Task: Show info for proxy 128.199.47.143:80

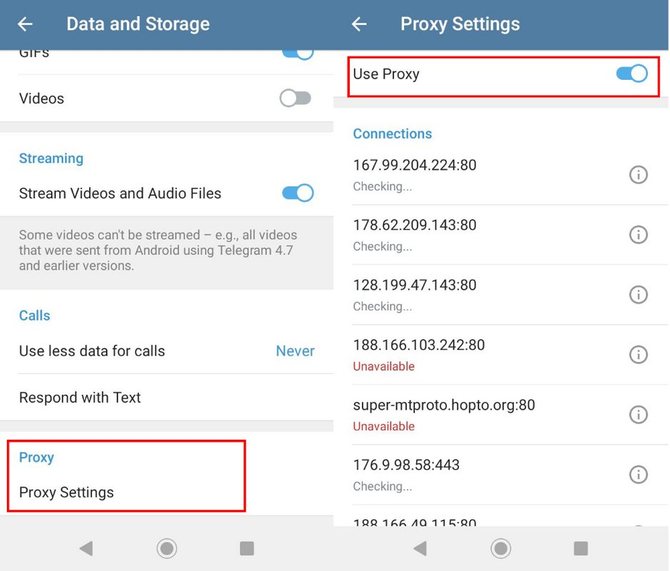Action: tap(638, 295)
